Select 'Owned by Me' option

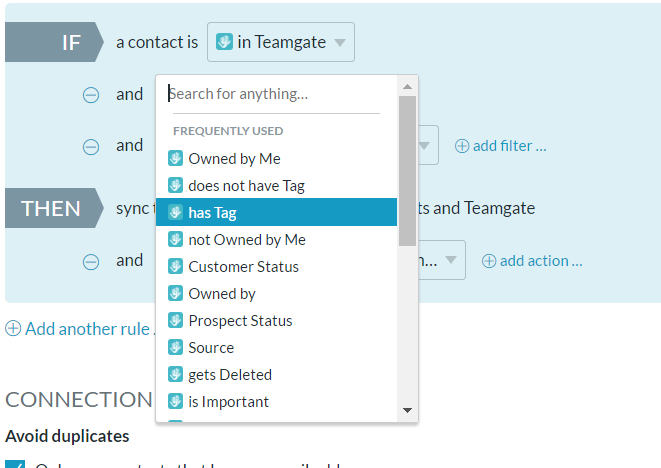277,159
